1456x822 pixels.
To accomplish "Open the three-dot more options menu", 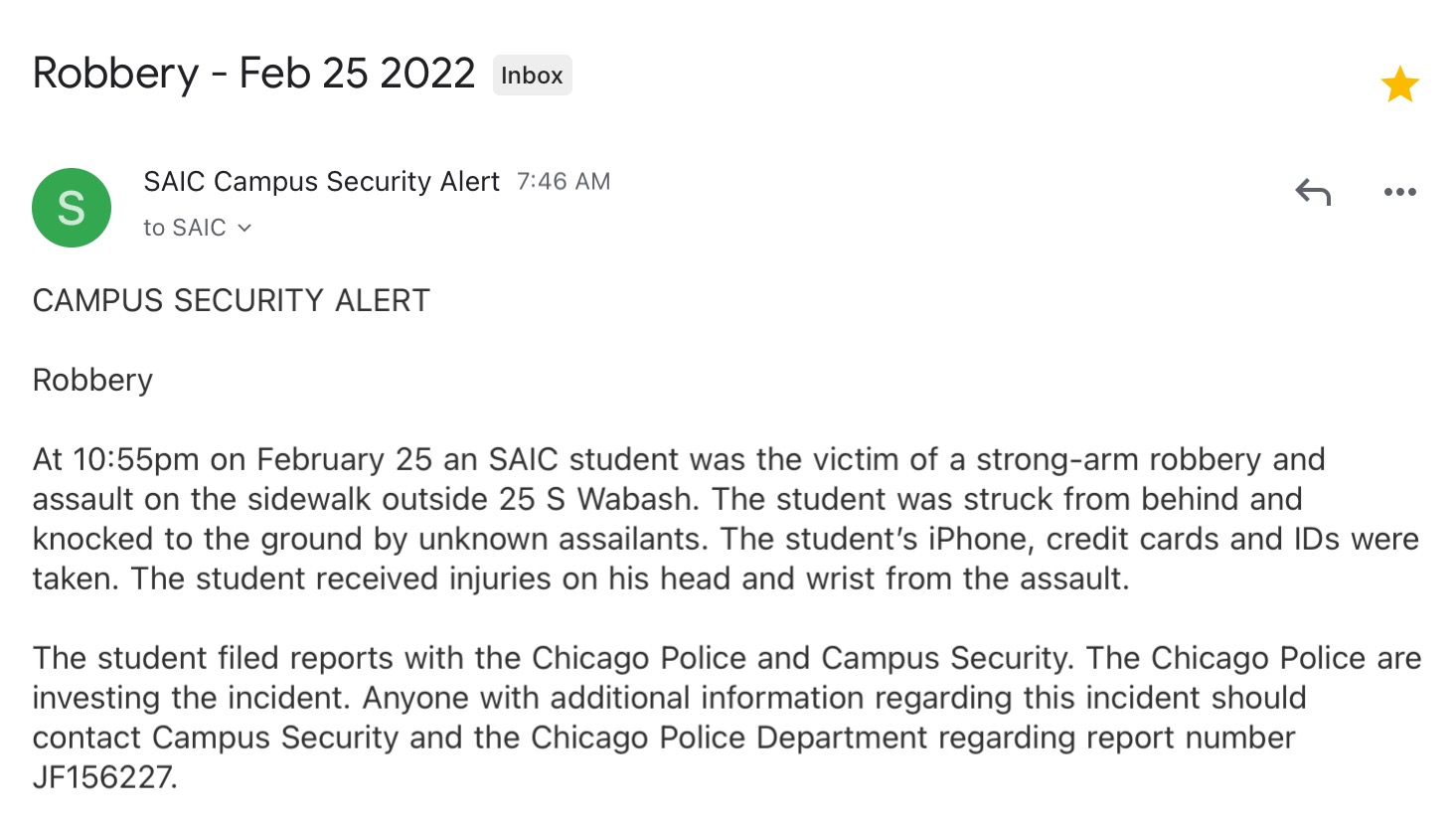I will pyautogui.click(x=1399, y=192).
